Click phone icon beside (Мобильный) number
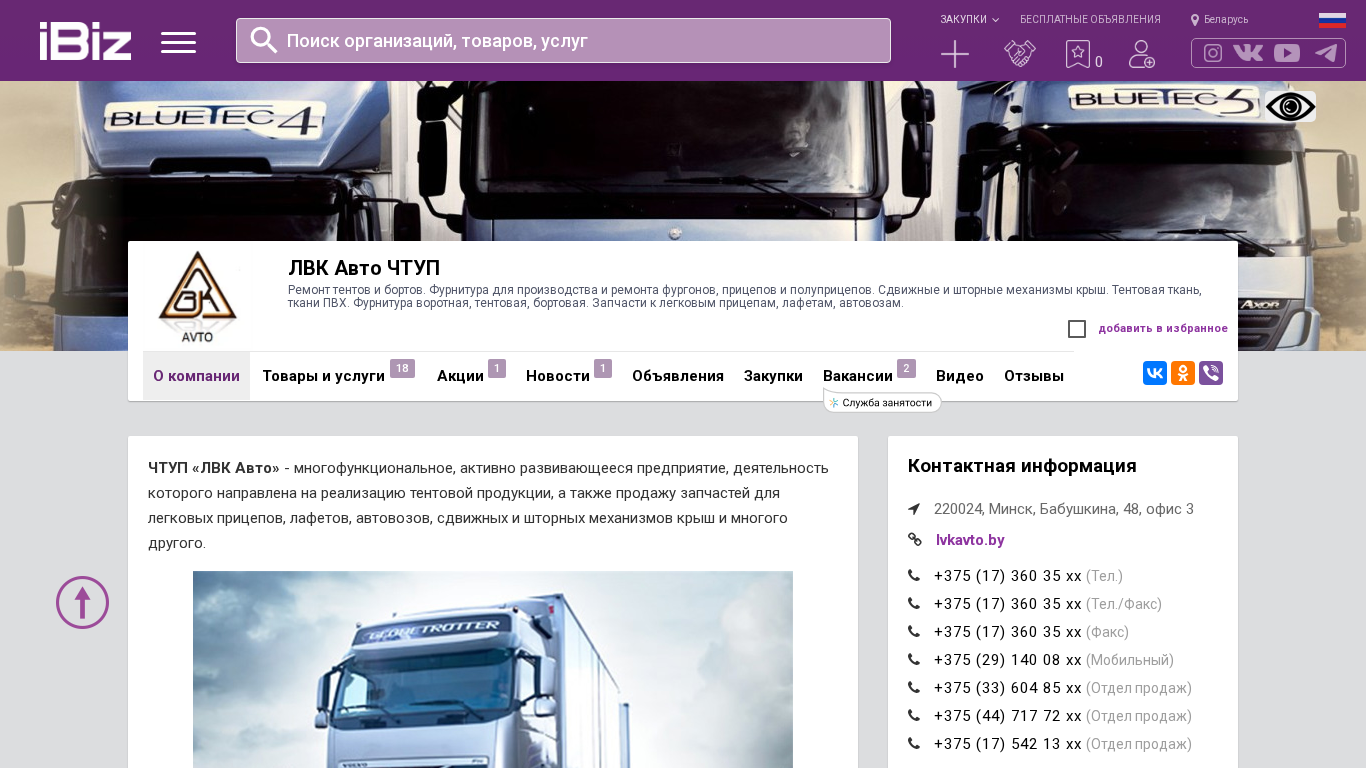Screen dimensions: 1366x768 click(x=914, y=660)
